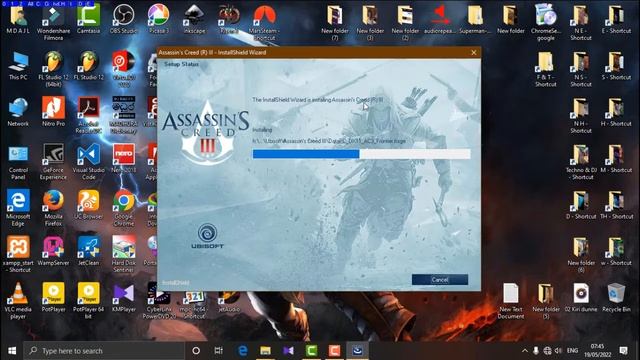Open Wondershare Filmora desktop icon

[x=53, y=23]
